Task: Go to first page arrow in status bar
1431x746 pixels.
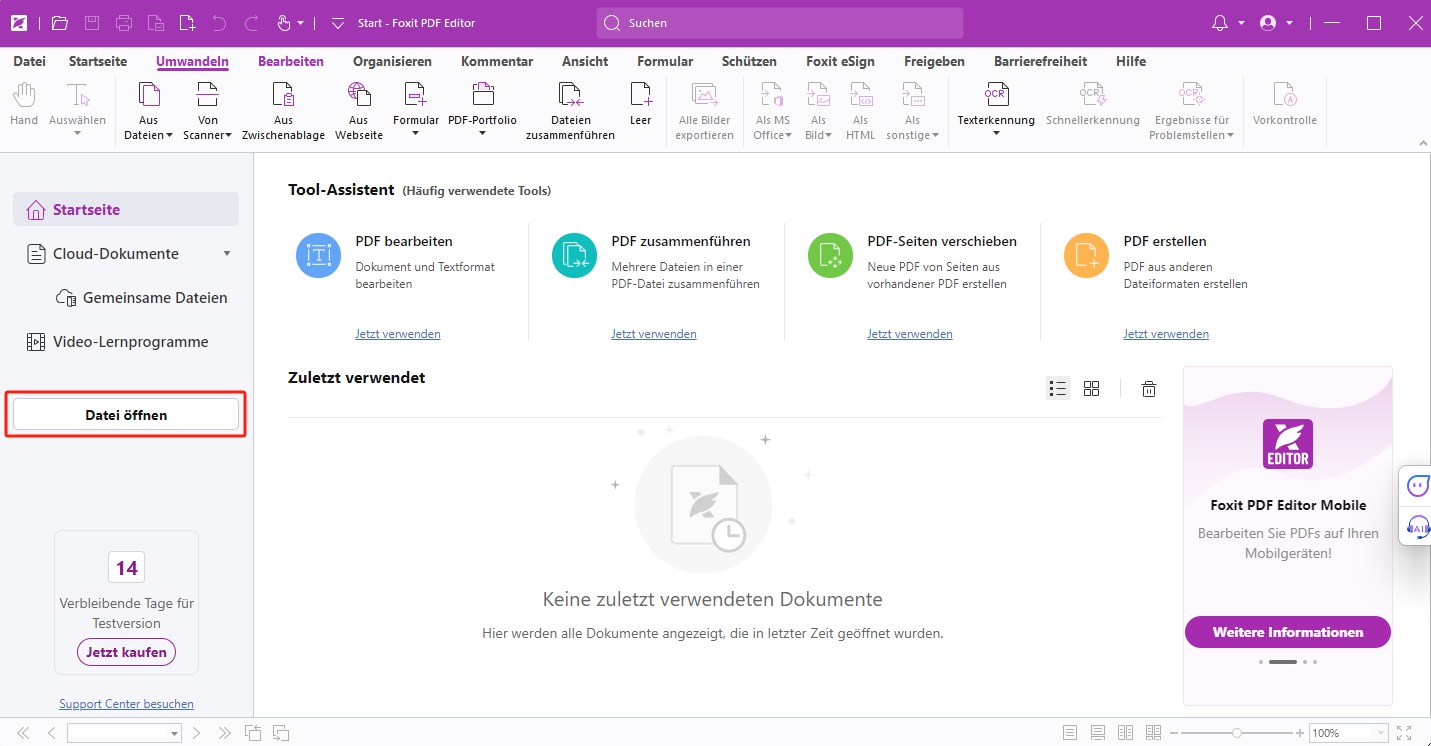Action: tap(23, 733)
